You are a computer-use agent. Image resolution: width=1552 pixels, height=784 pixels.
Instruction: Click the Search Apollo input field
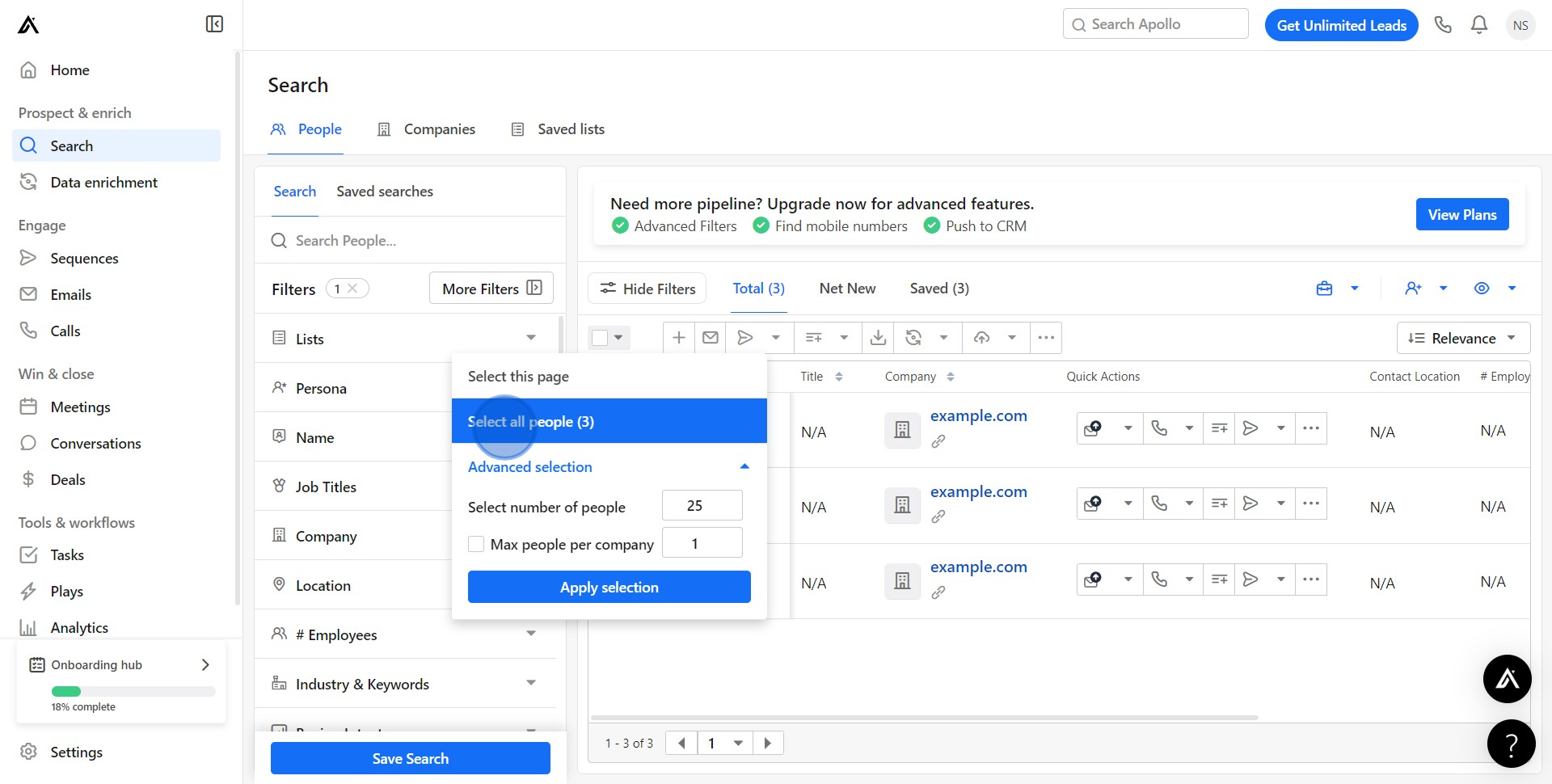tap(1156, 24)
